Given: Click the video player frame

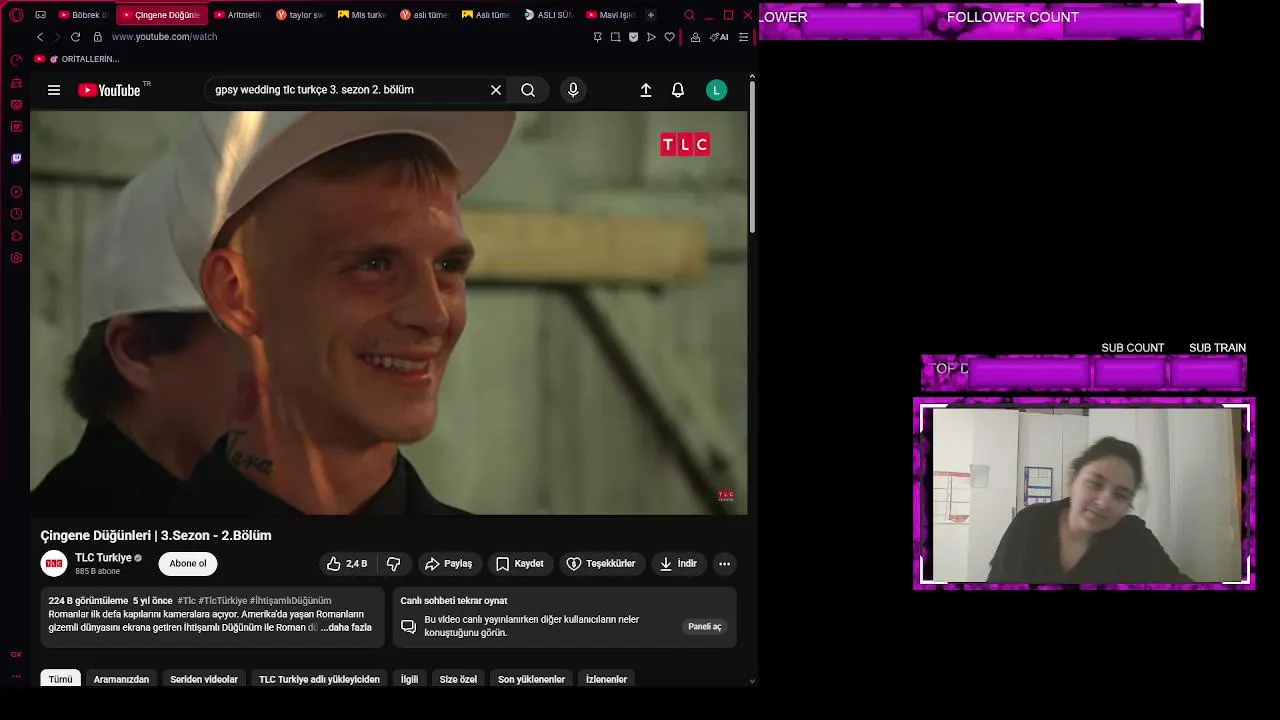Looking at the screenshot, I should point(389,313).
